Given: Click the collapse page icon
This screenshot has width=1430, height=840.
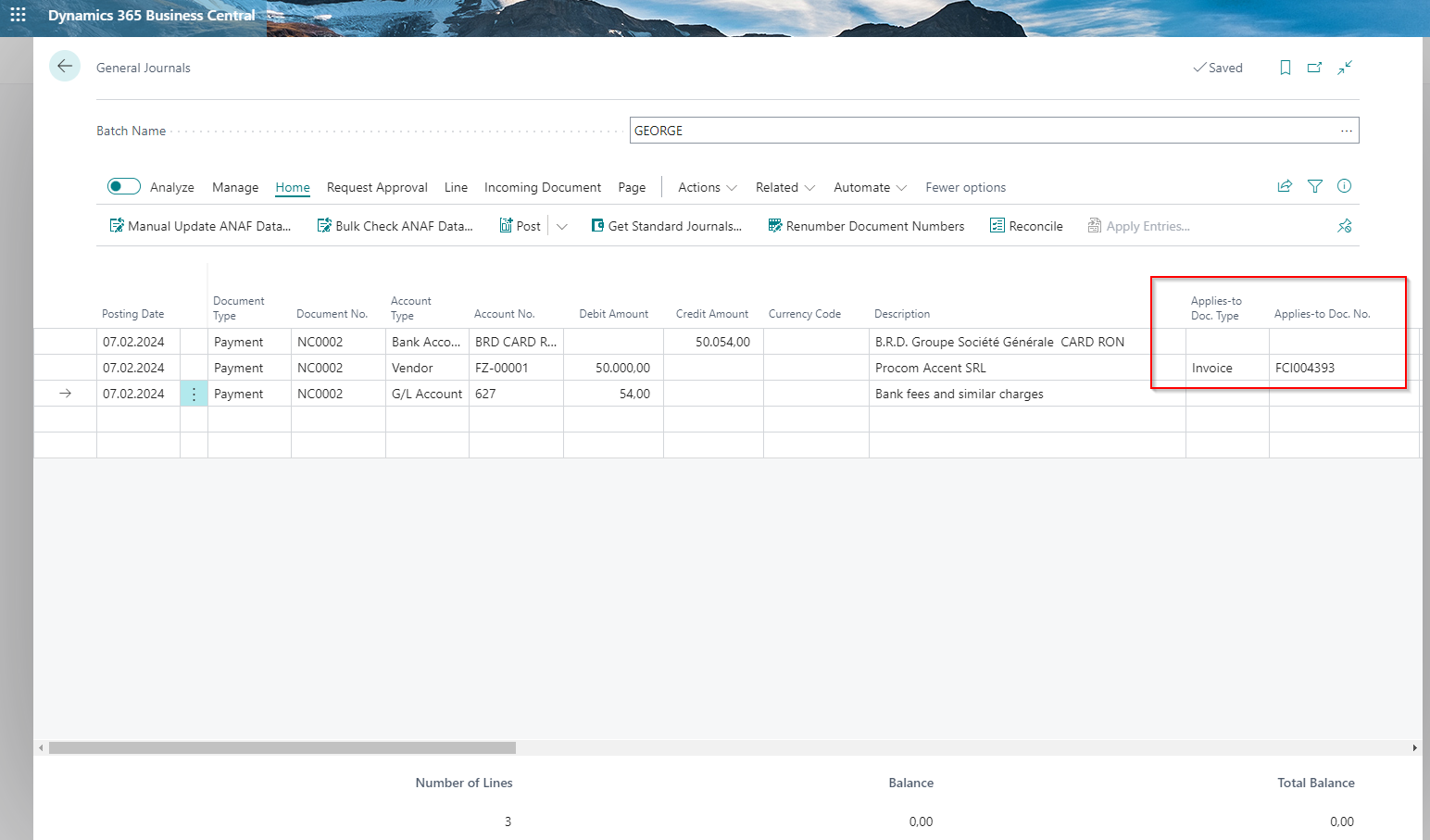Looking at the screenshot, I should coord(1345,68).
